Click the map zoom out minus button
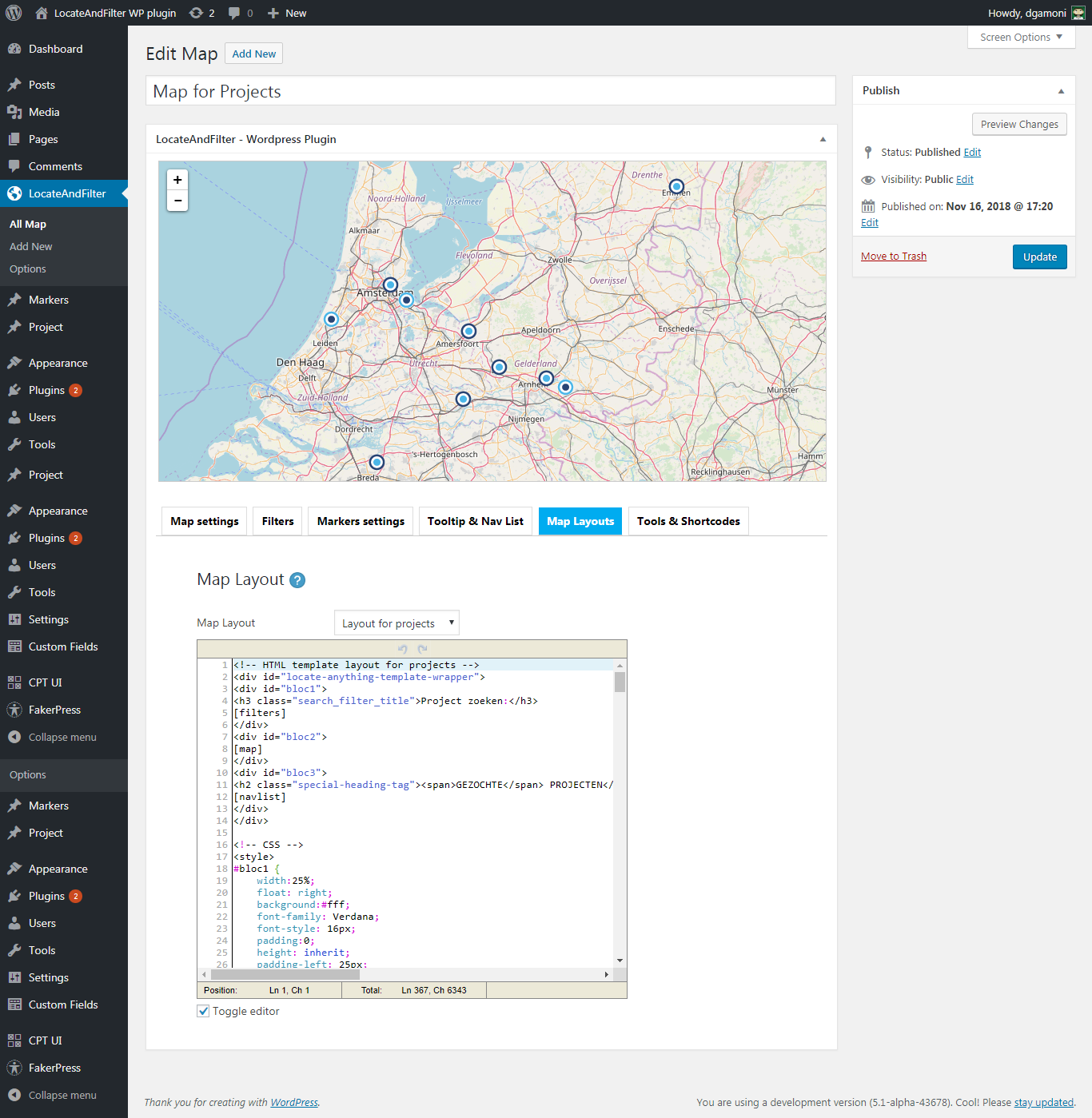1092x1118 pixels. click(x=177, y=201)
